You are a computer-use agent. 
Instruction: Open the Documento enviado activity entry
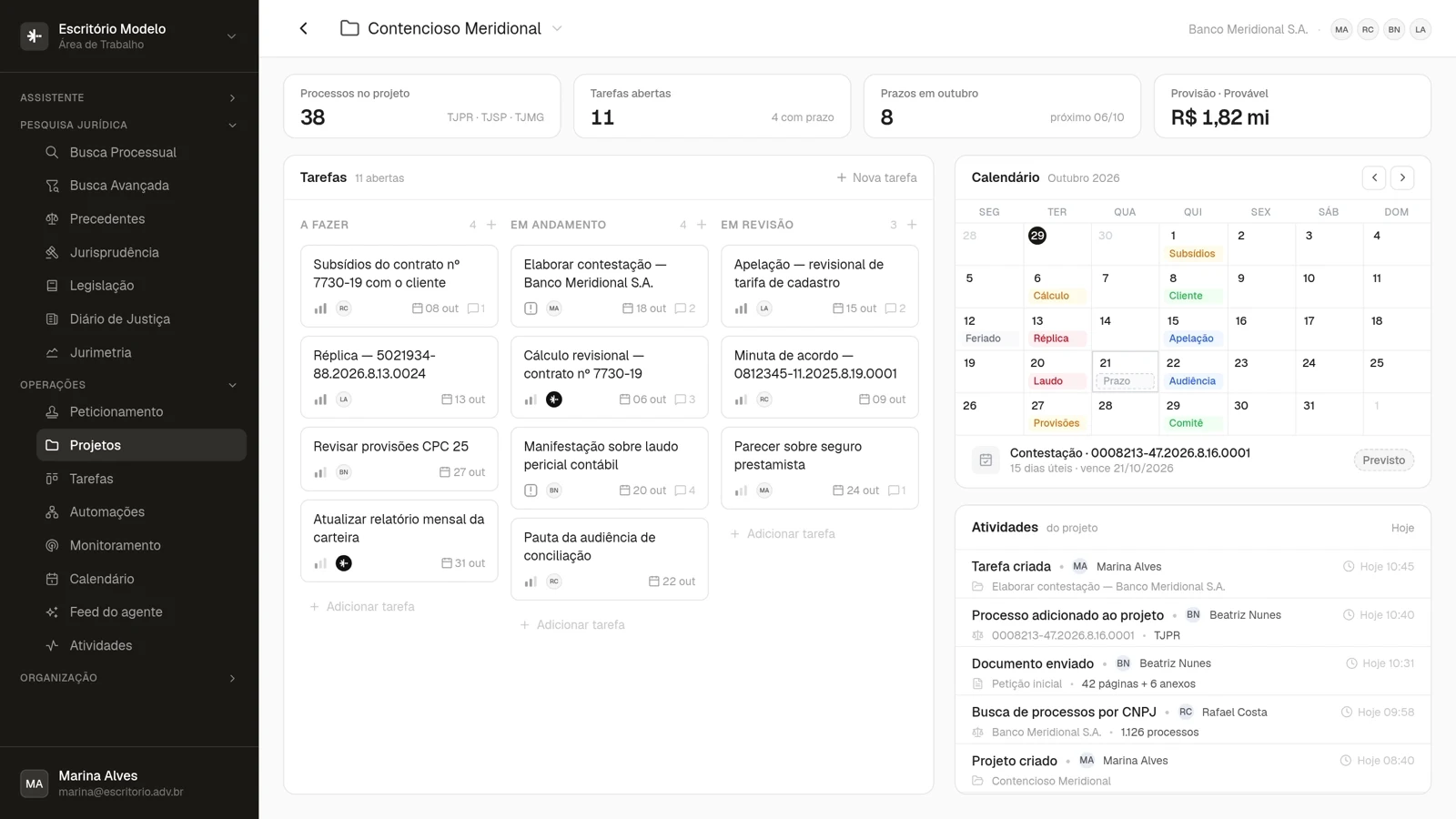pyautogui.click(x=1192, y=672)
